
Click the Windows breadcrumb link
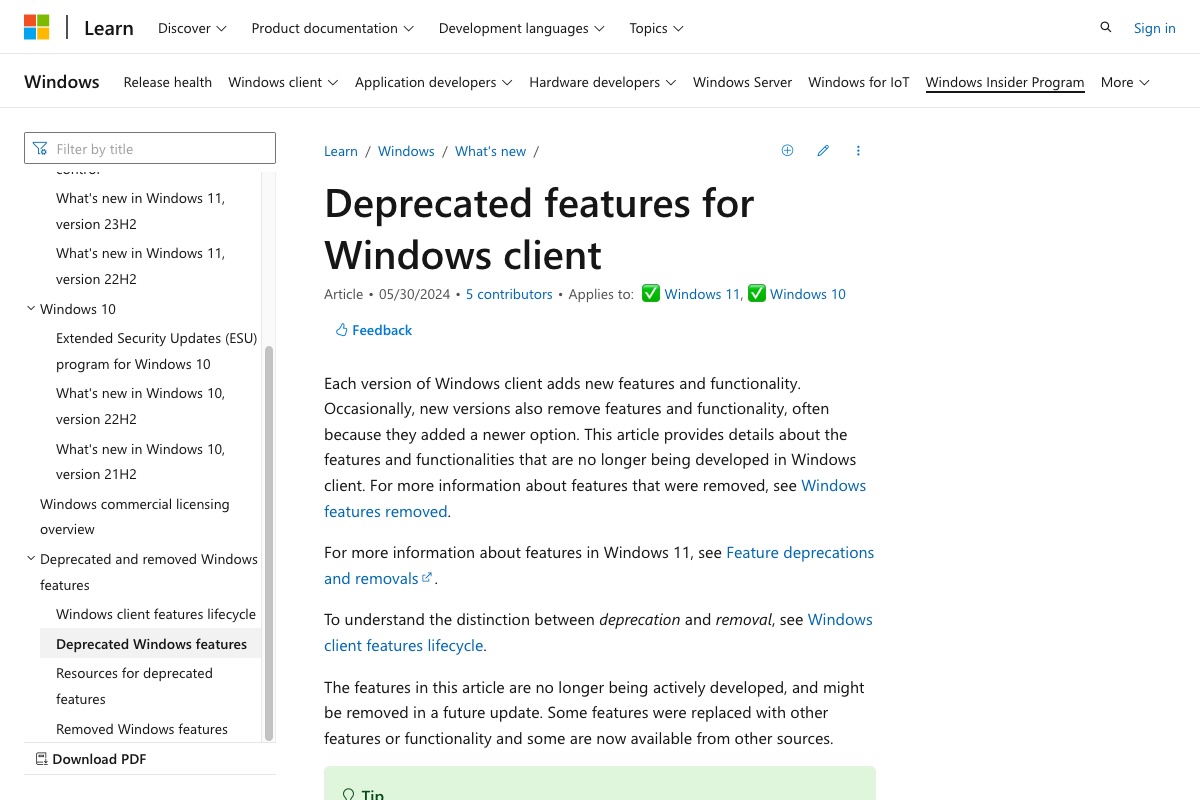tap(406, 151)
